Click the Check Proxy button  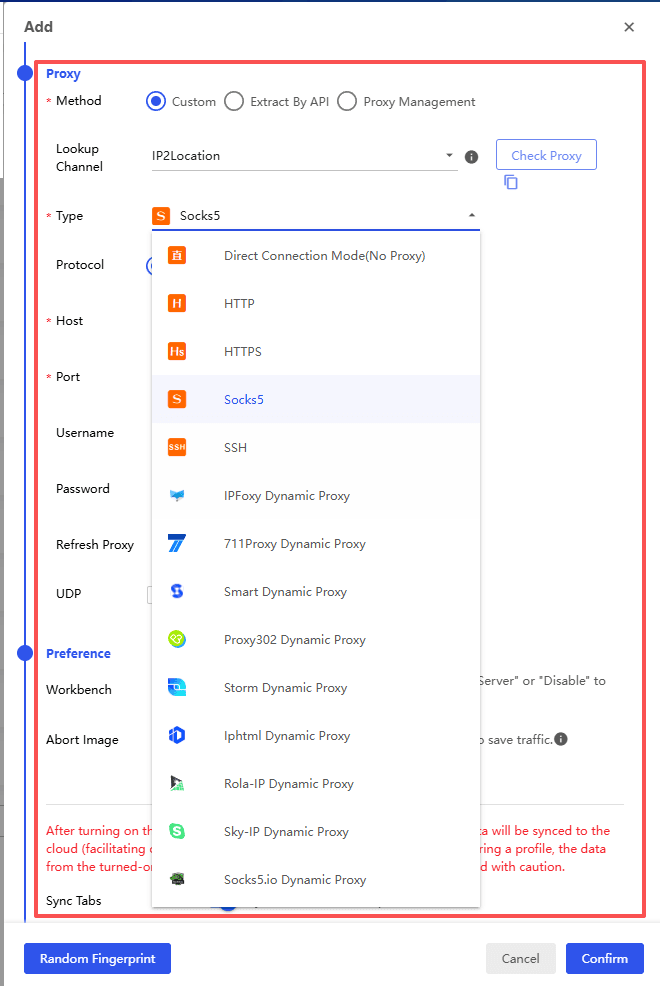pos(546,155)
